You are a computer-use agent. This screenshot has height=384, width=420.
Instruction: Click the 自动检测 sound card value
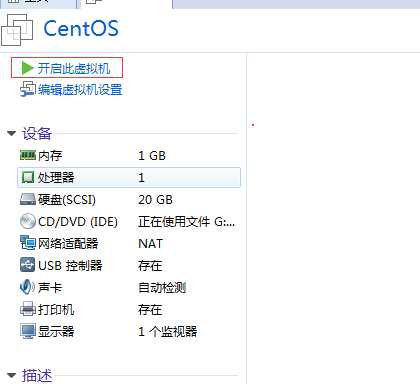pyautogui.click(x=162, y=287)
